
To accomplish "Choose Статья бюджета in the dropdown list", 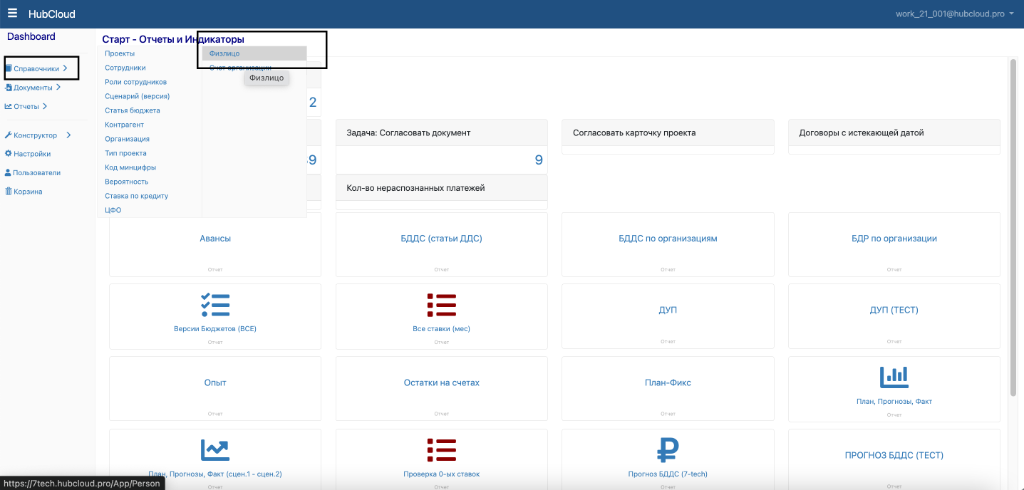I will (132, 110).
